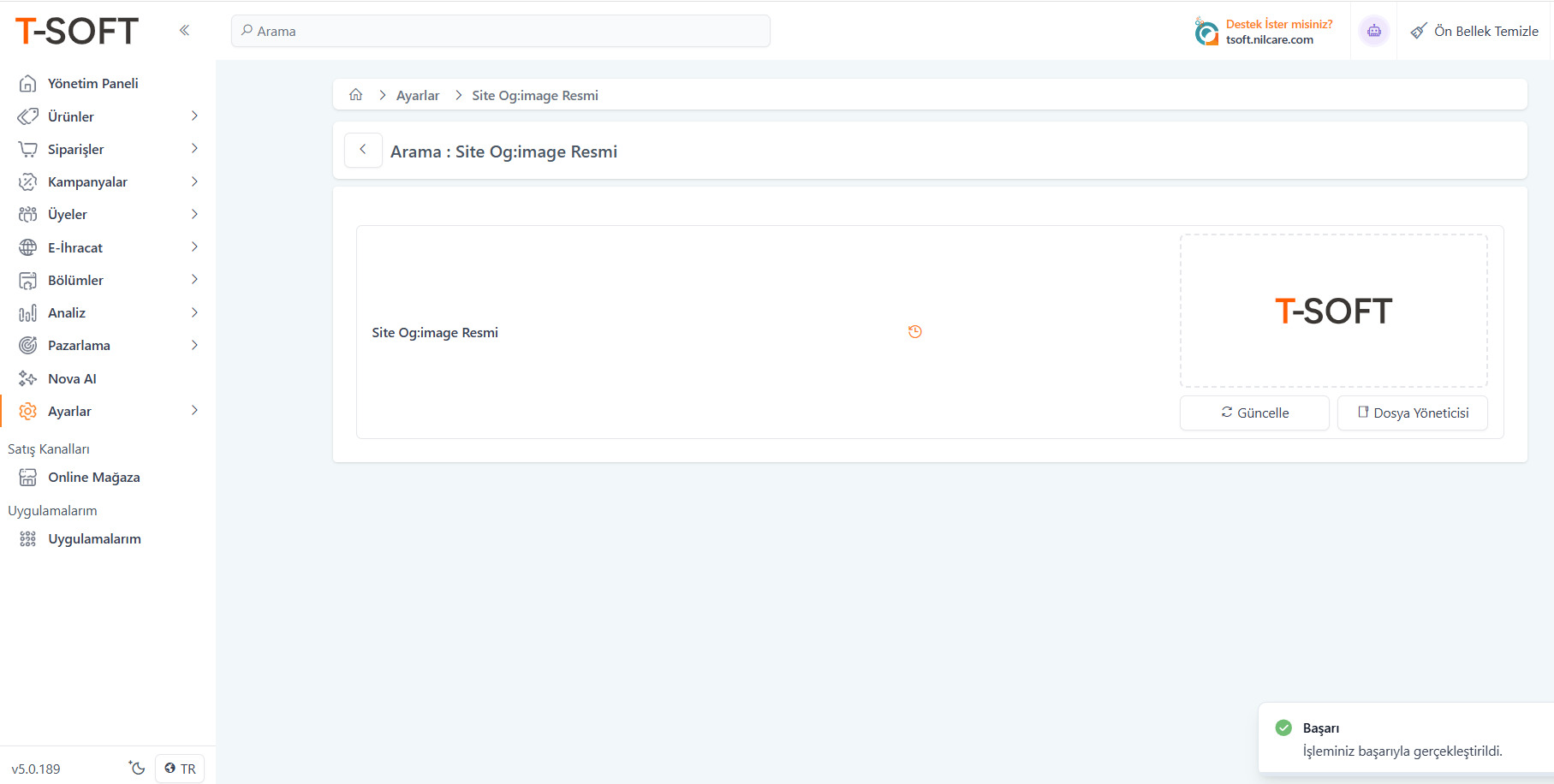Image resolution: width=1554 pixels, height=784 pixels.
Task: Click the Güncelle button
Action: (1254, 413)
